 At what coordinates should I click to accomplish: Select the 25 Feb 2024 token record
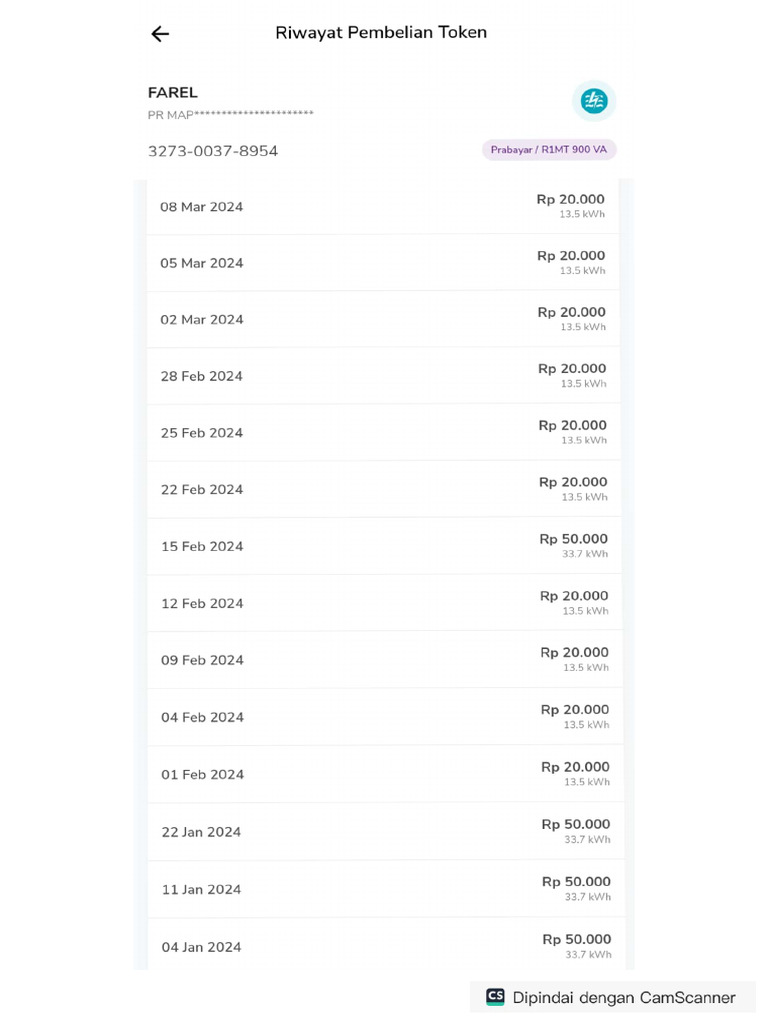(x=383, y=433)
